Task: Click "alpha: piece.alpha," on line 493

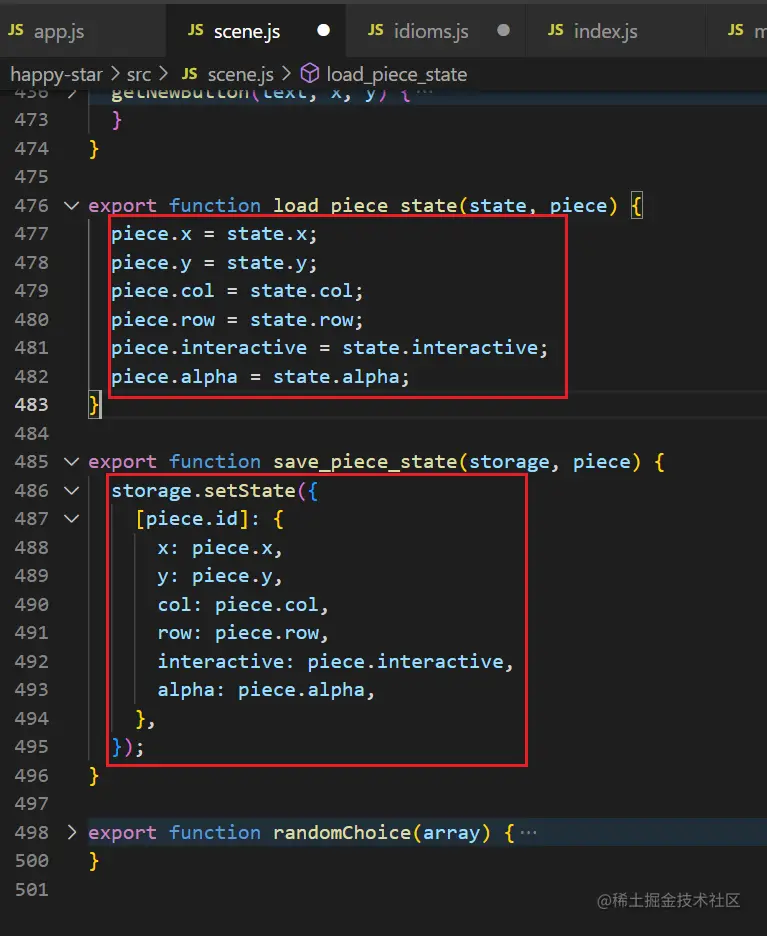Action: tap(266, 690)
